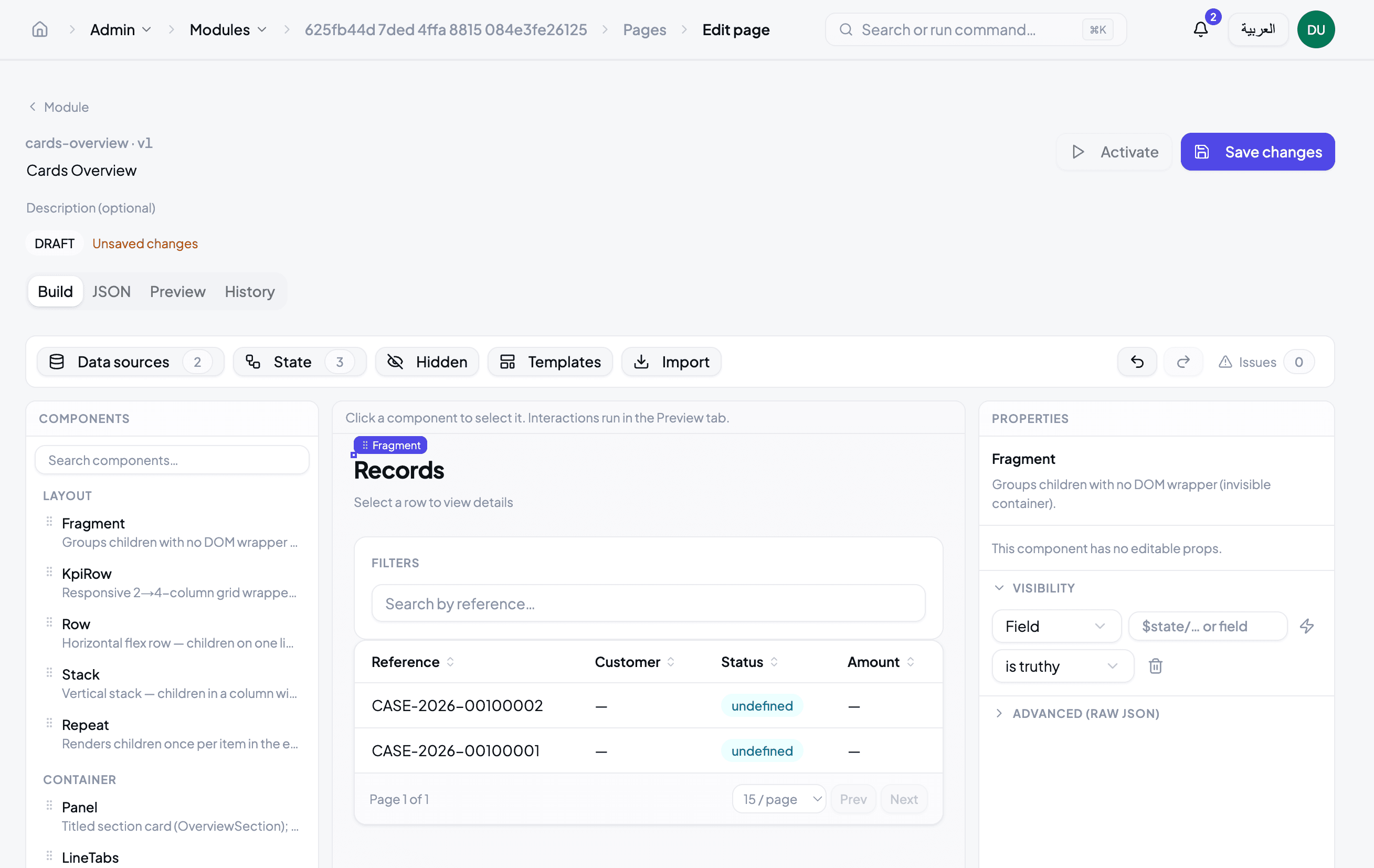Click the Activate button
This screenshot has height=868, width=1374.
pos(1114,151)
